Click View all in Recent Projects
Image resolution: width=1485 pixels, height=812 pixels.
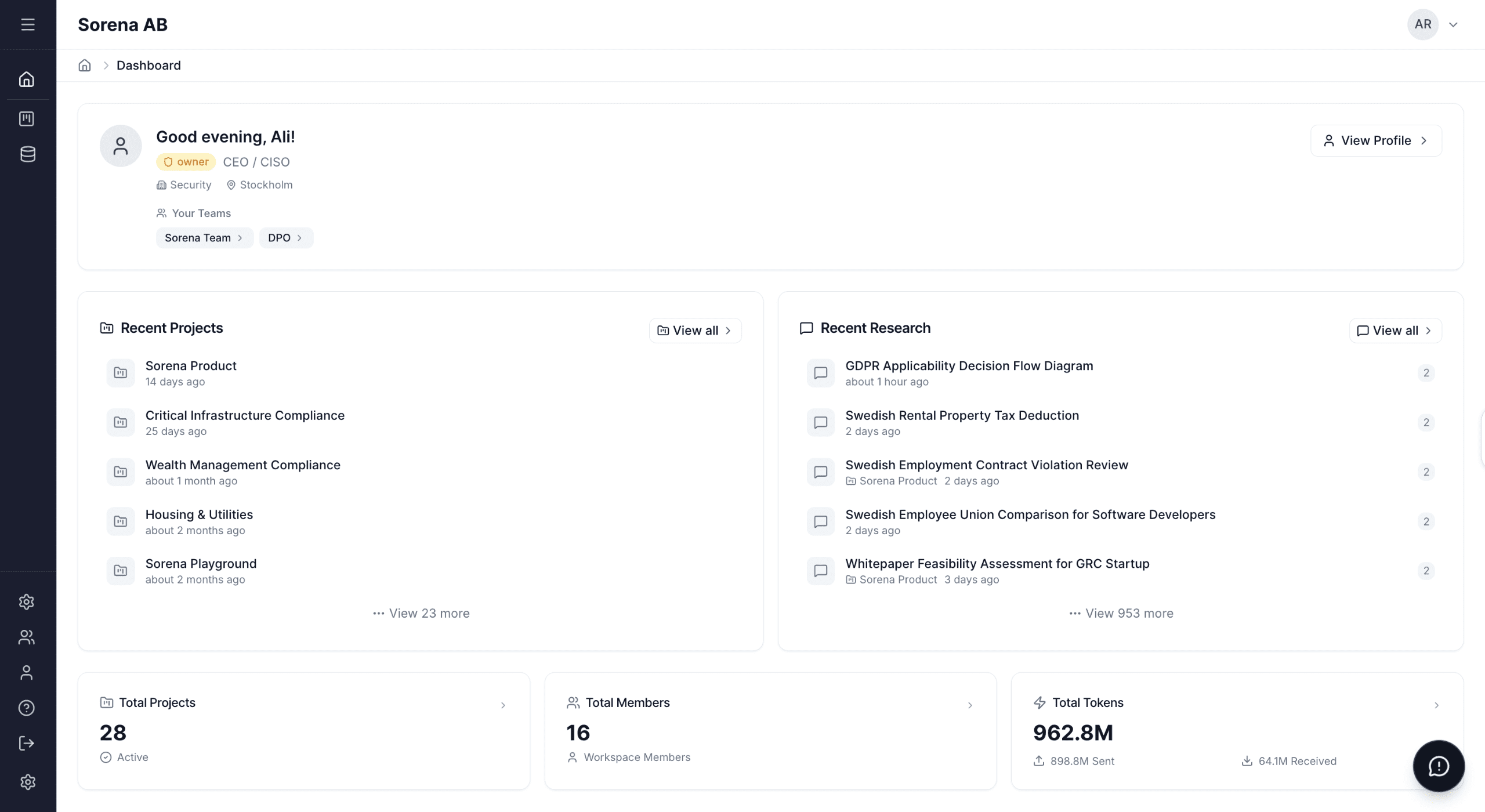coord(694,331)
